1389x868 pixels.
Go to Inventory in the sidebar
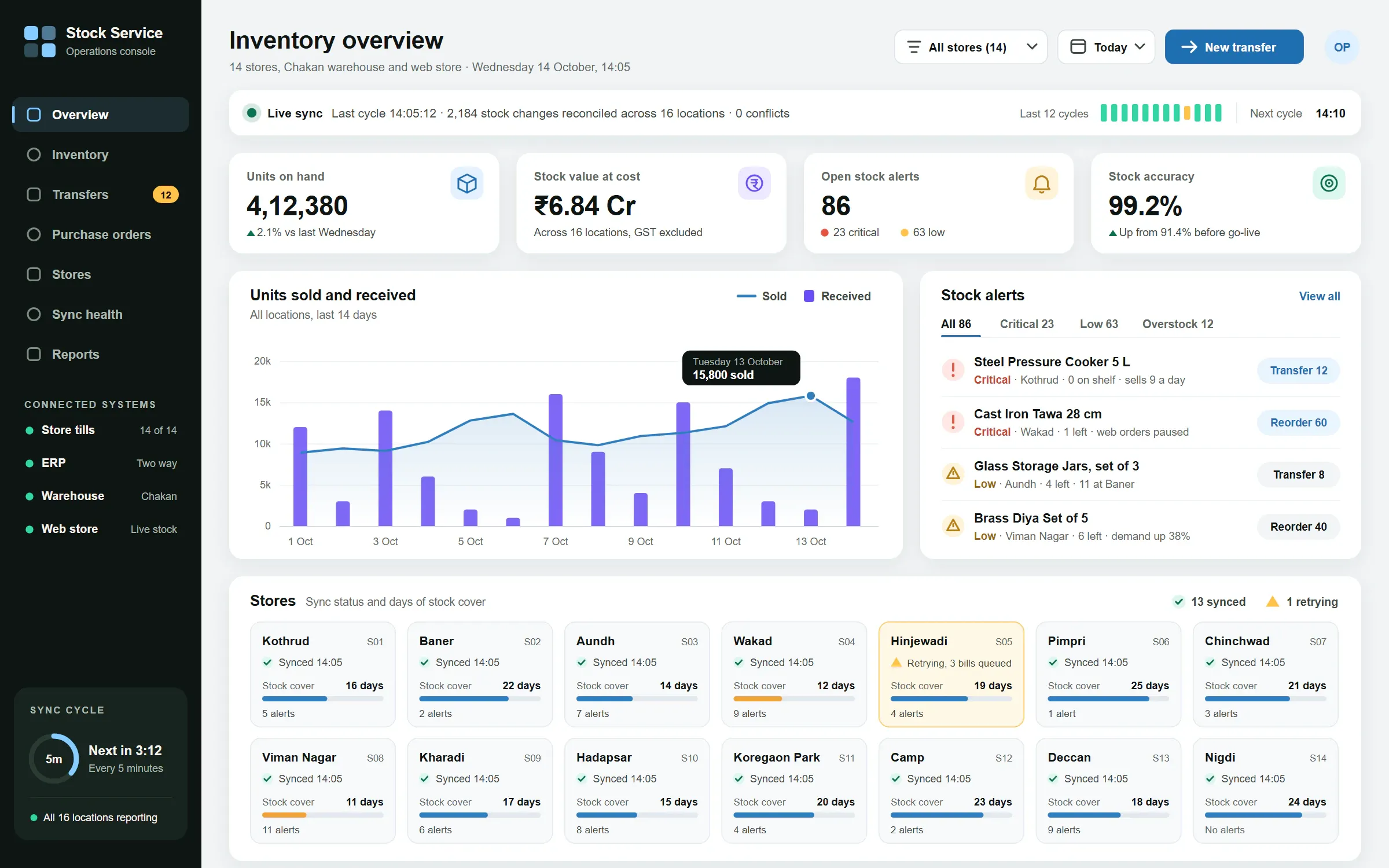click(x=101, y=155)
